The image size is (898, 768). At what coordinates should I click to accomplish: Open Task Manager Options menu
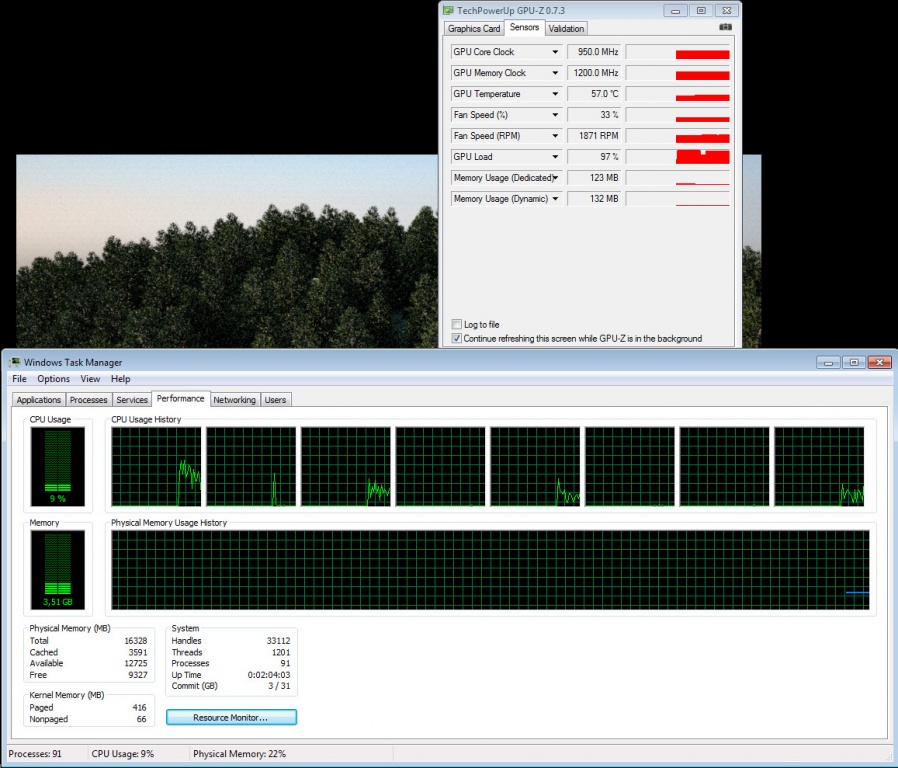click(x=53, y=379)
